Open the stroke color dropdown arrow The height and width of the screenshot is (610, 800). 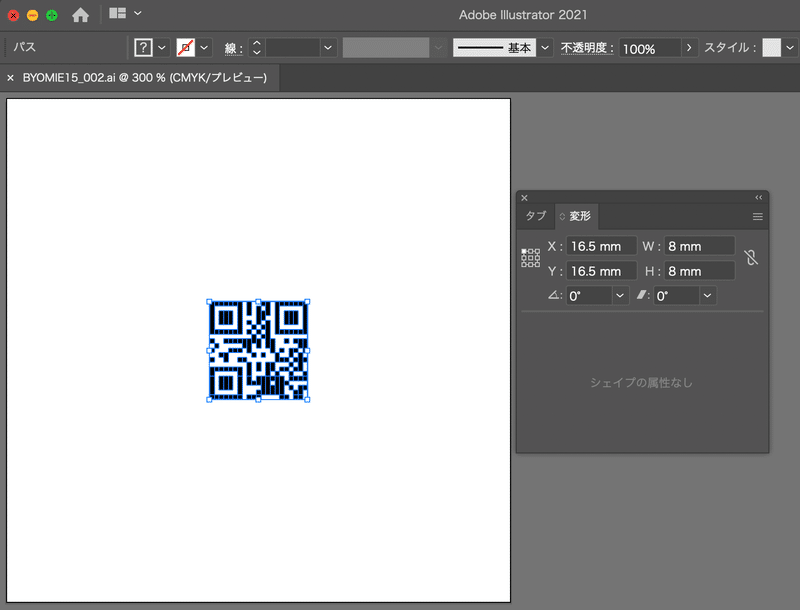pos(204,48)
